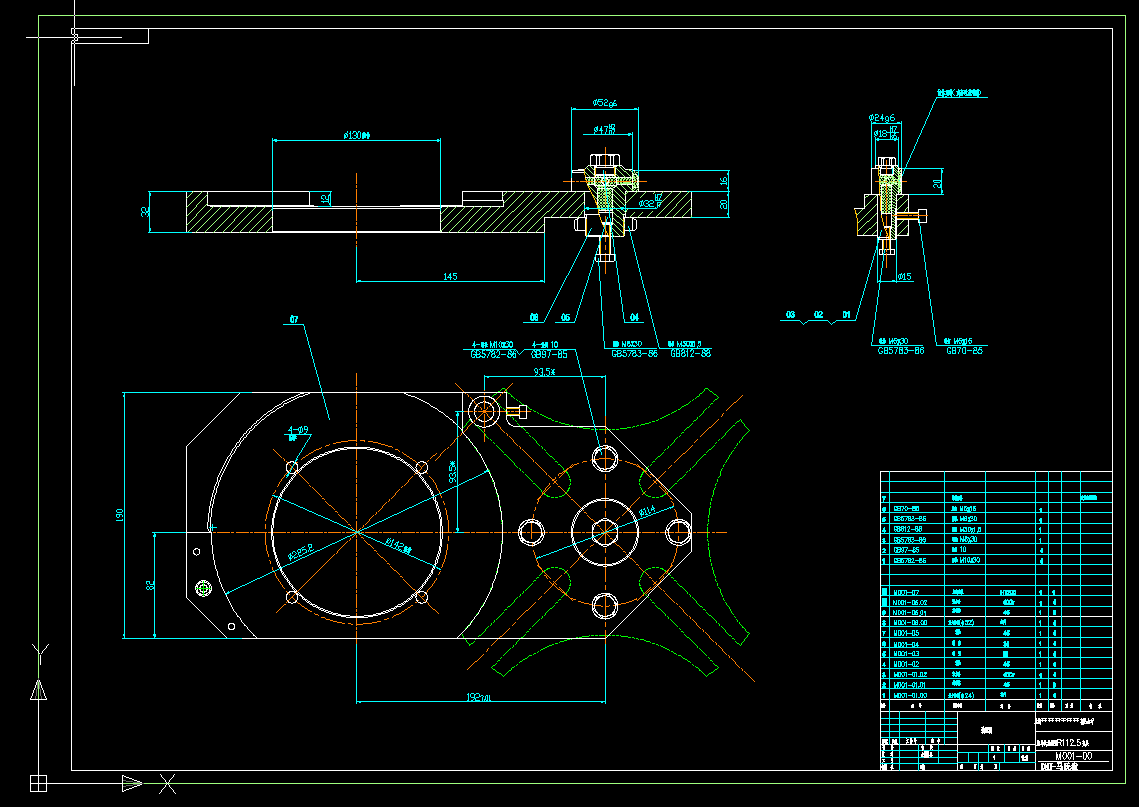Click the right bolt hole on the ø114 circle
Viewport: 1139px width, 807px height.
coord(678,532)
